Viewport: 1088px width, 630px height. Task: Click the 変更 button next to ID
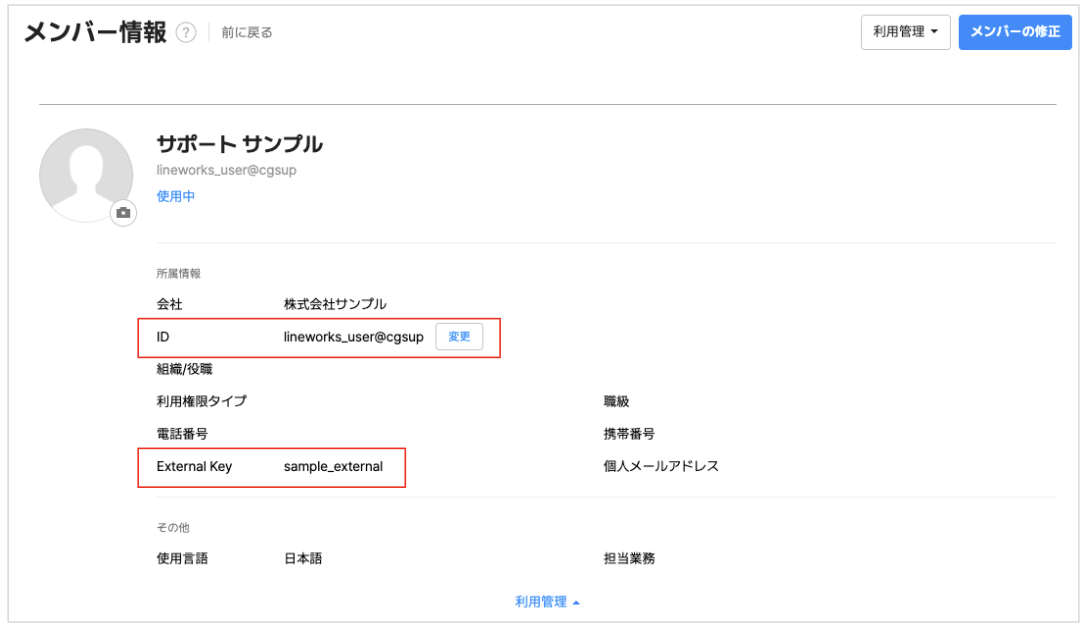coord(459,337)
